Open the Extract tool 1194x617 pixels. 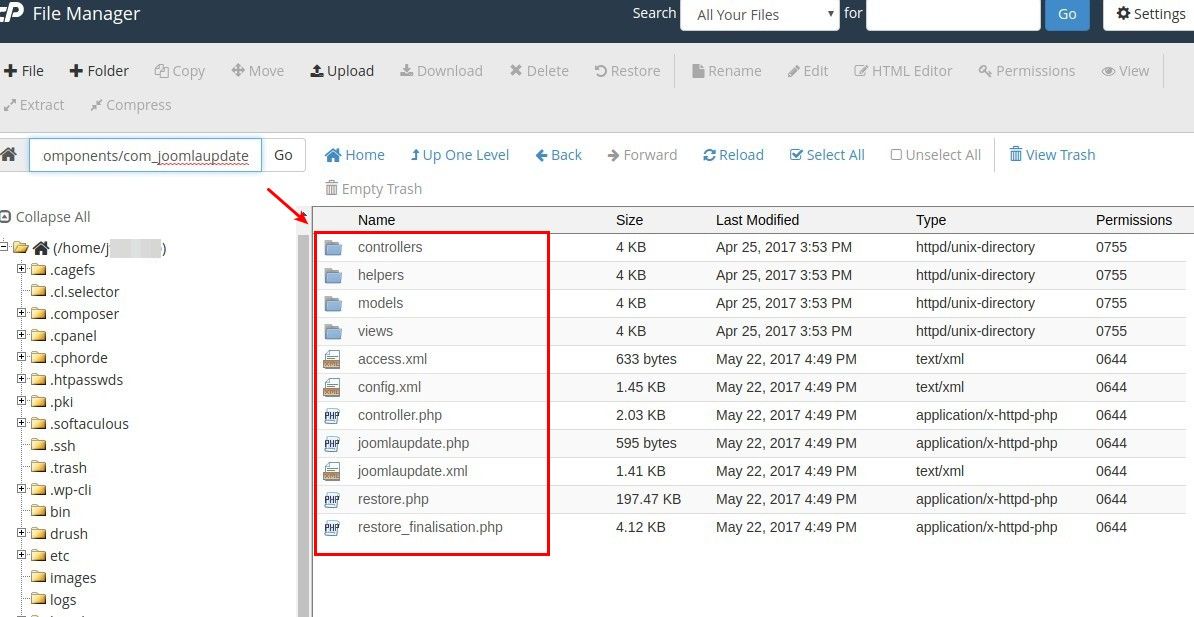[x=35, y=104]
